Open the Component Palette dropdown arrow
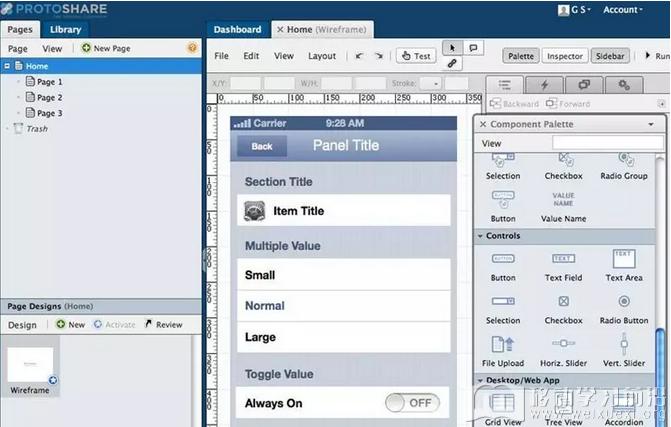Screen dimensions: 671x427 point(651,124)
